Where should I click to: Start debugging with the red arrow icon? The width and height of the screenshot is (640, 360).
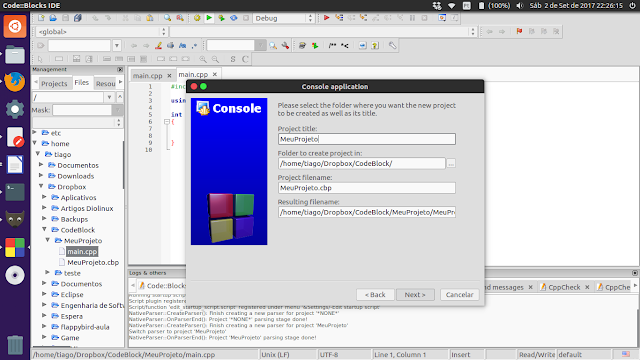[327, 18]
